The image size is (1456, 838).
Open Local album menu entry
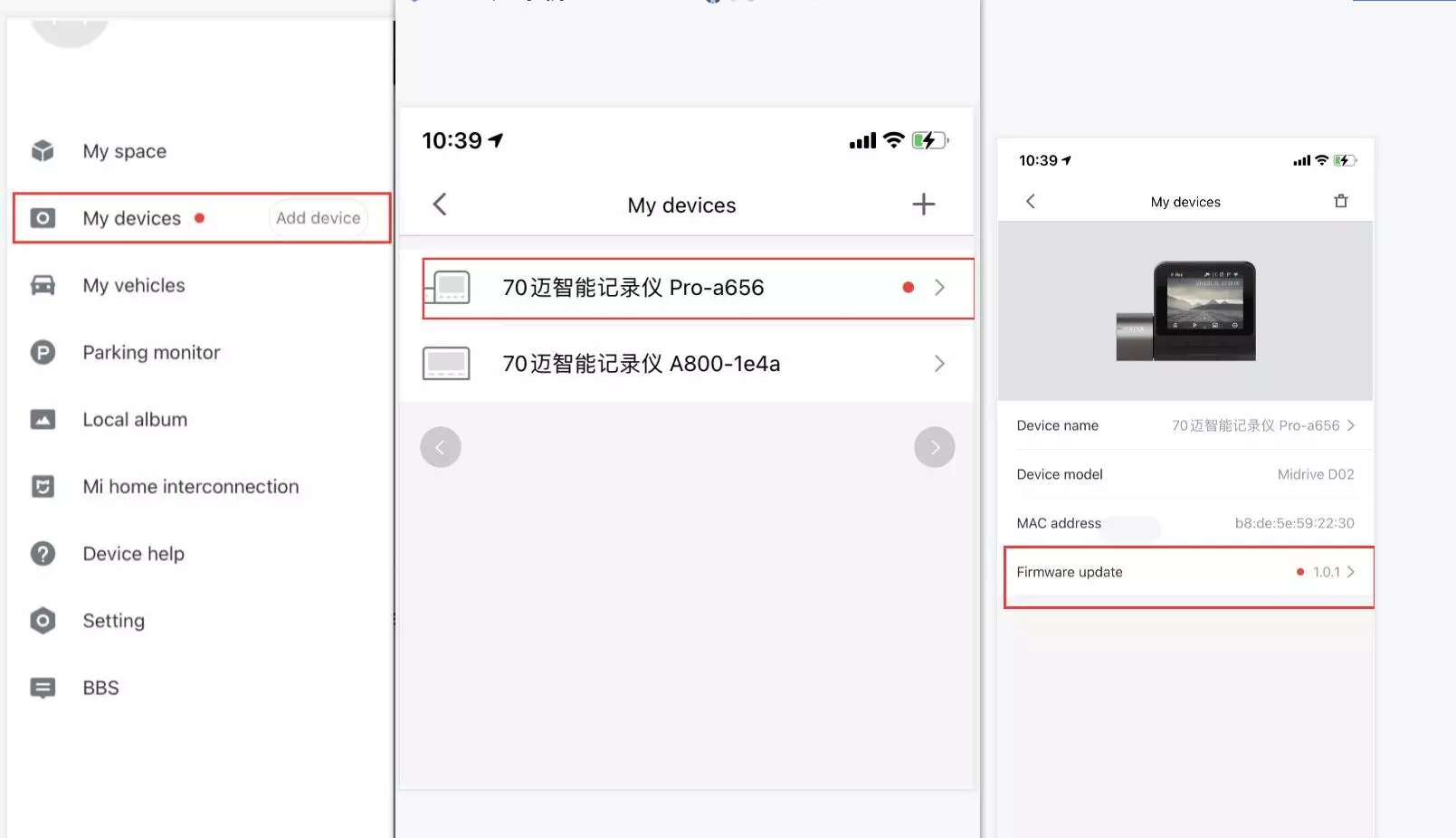coord(135,419)
